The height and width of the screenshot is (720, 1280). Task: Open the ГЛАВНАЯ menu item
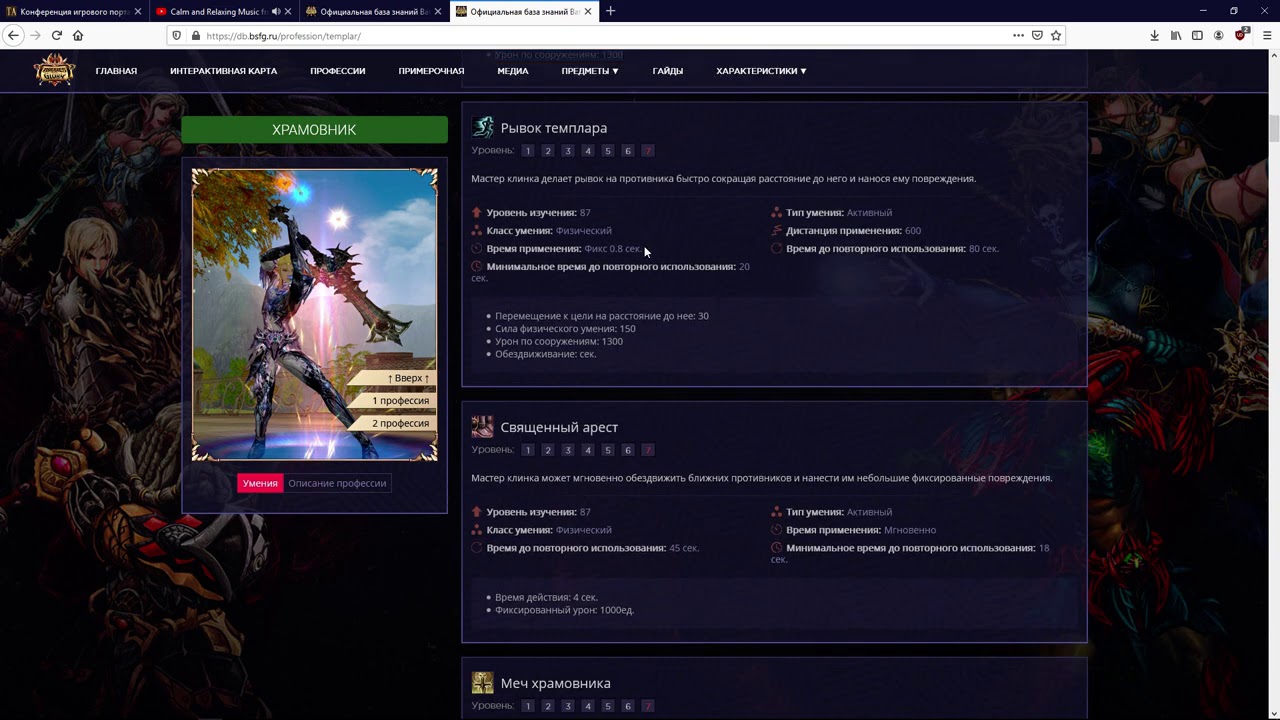pyautogui.click(x=116, y=71)
